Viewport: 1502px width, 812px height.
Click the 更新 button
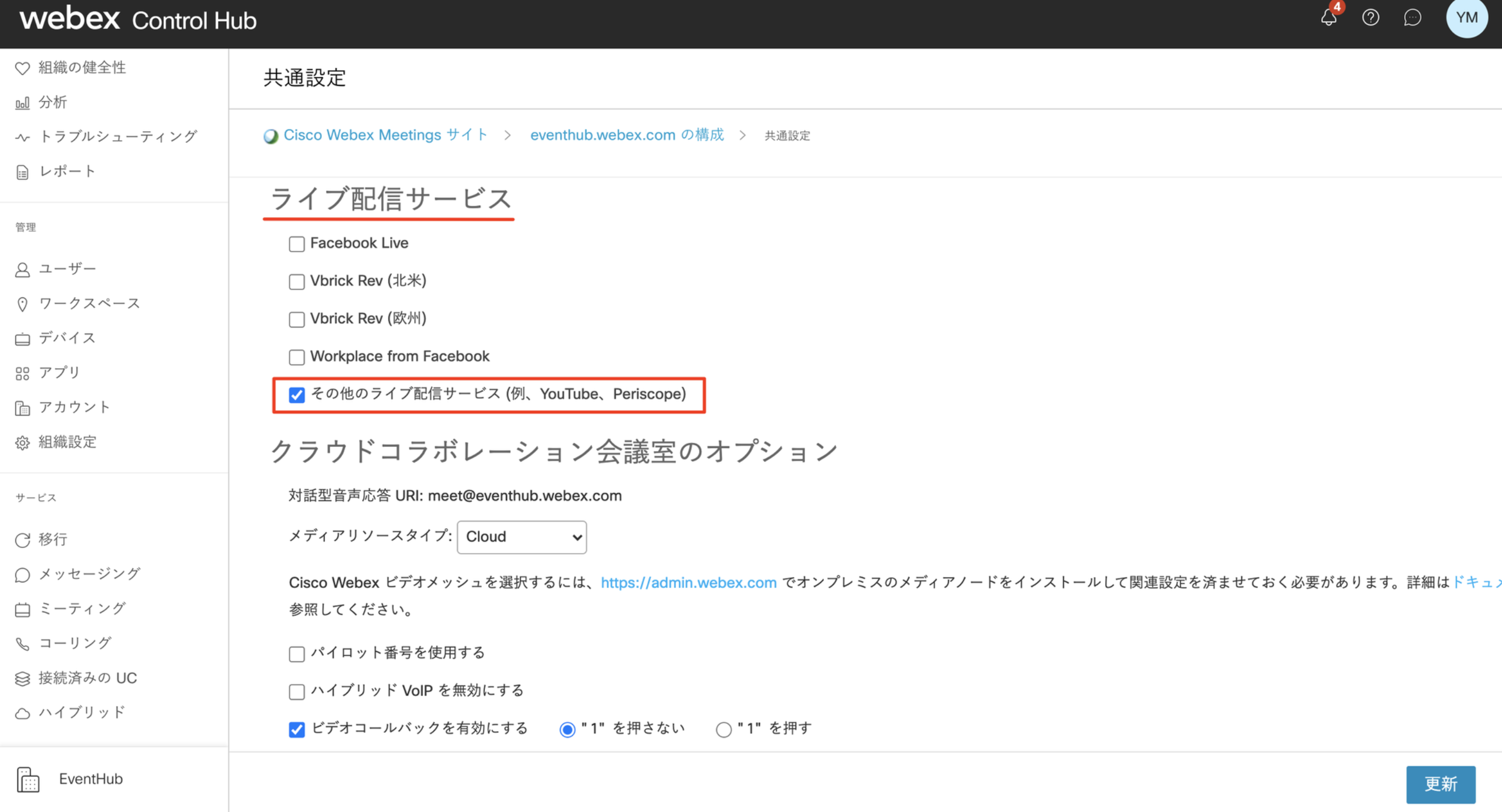pyautogui.click(x=1440, y=784)
